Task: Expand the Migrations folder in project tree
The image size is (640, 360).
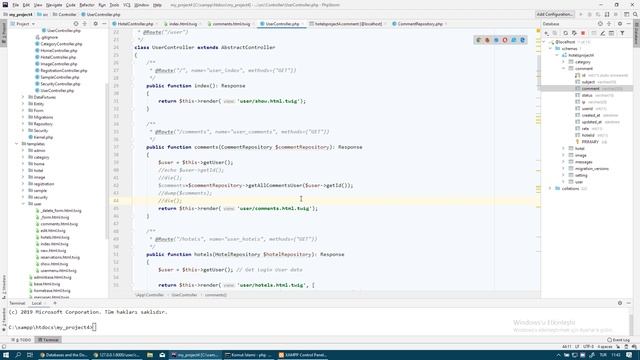Action: click(23, 117)
